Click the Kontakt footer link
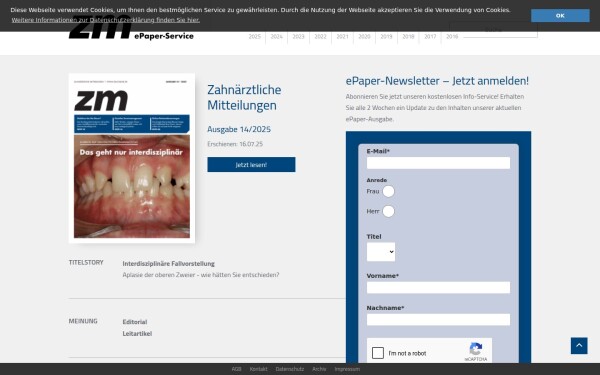 coord(258,369)
